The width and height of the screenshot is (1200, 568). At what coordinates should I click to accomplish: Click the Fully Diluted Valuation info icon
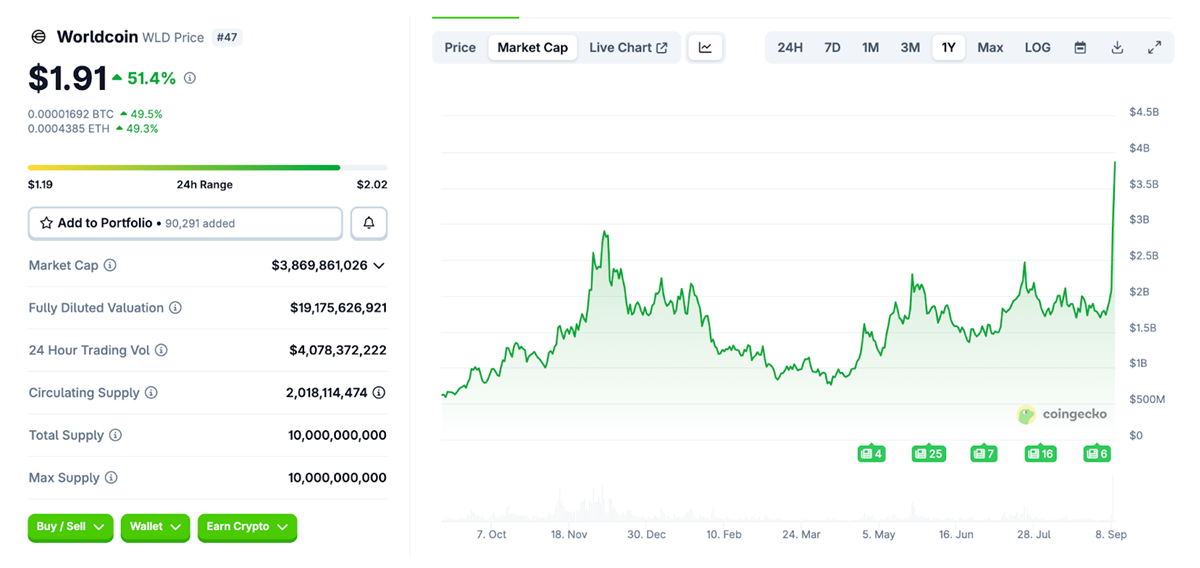point(175,308)
